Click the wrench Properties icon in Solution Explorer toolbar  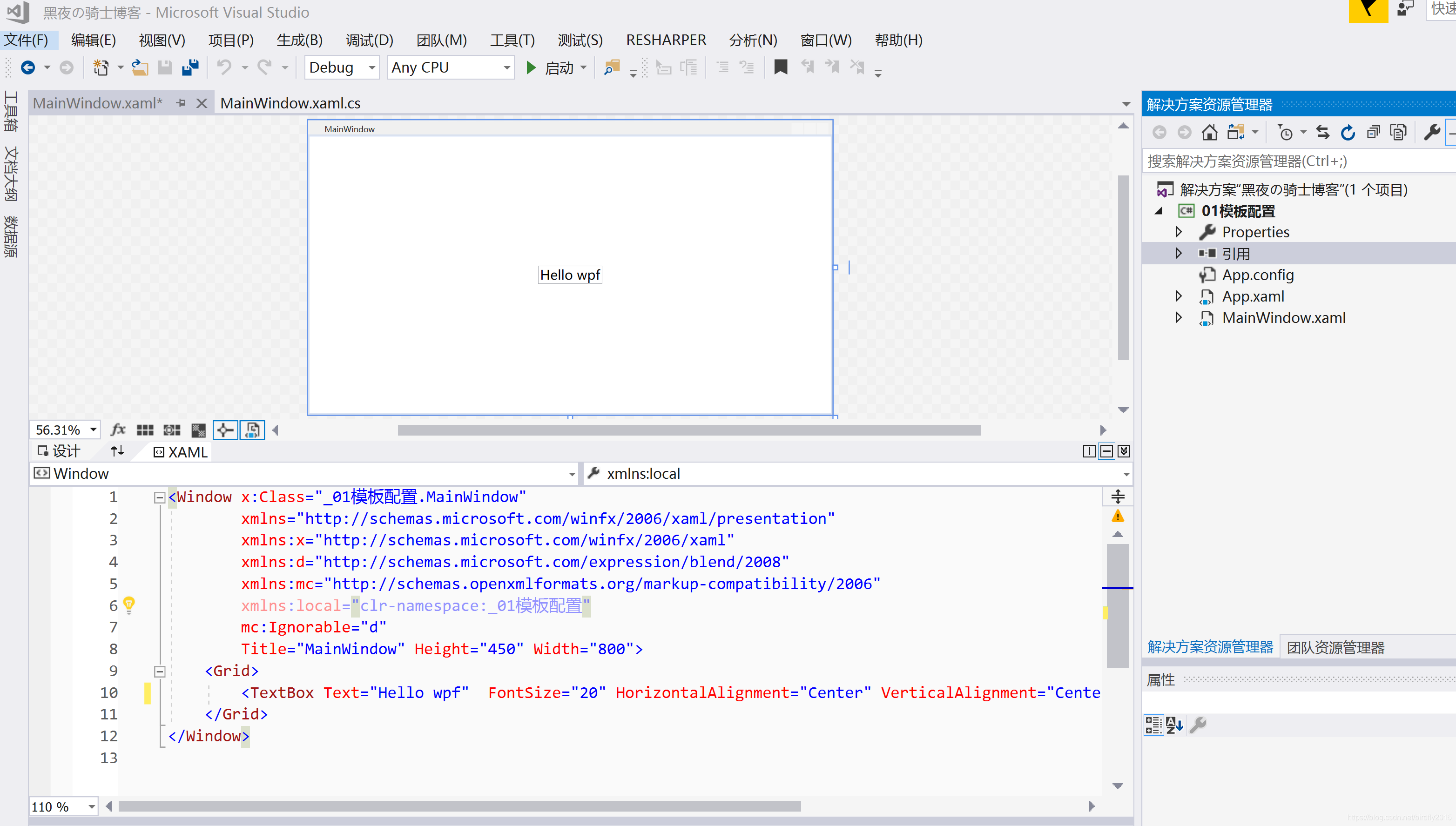pyautogui.click(x=1432, y=133)
